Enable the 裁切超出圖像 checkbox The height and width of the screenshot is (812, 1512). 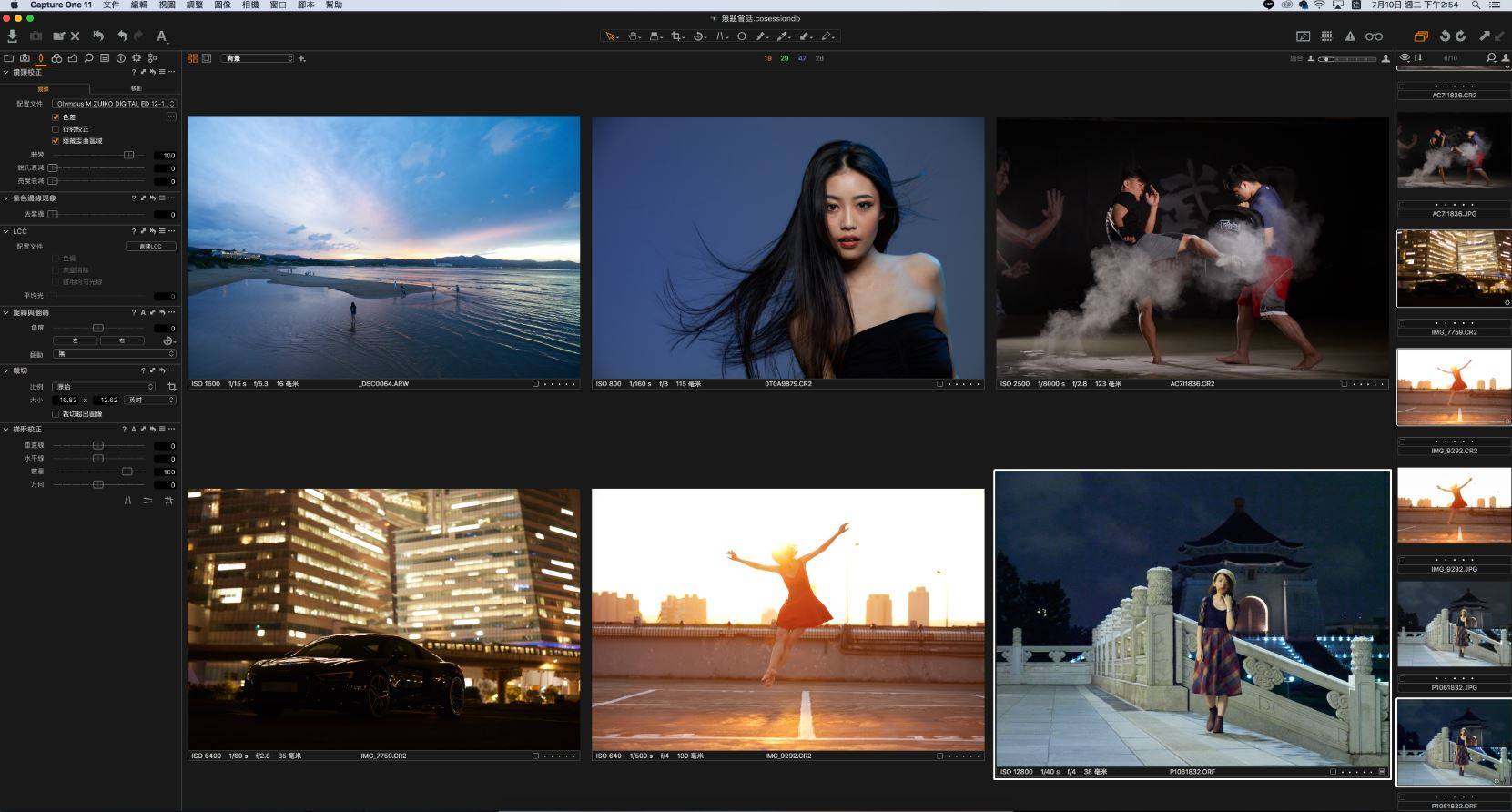pos(56,414)
